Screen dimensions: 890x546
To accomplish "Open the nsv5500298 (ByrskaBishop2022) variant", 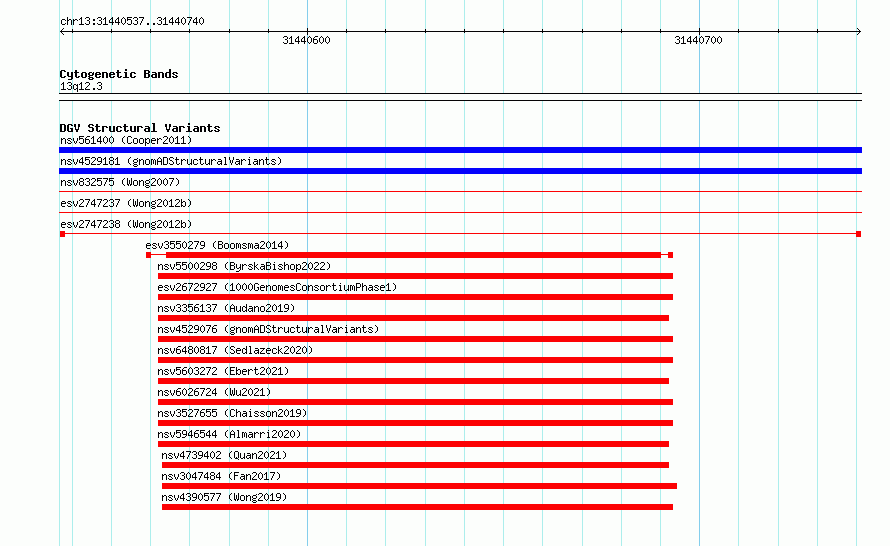I will (244, 266).
